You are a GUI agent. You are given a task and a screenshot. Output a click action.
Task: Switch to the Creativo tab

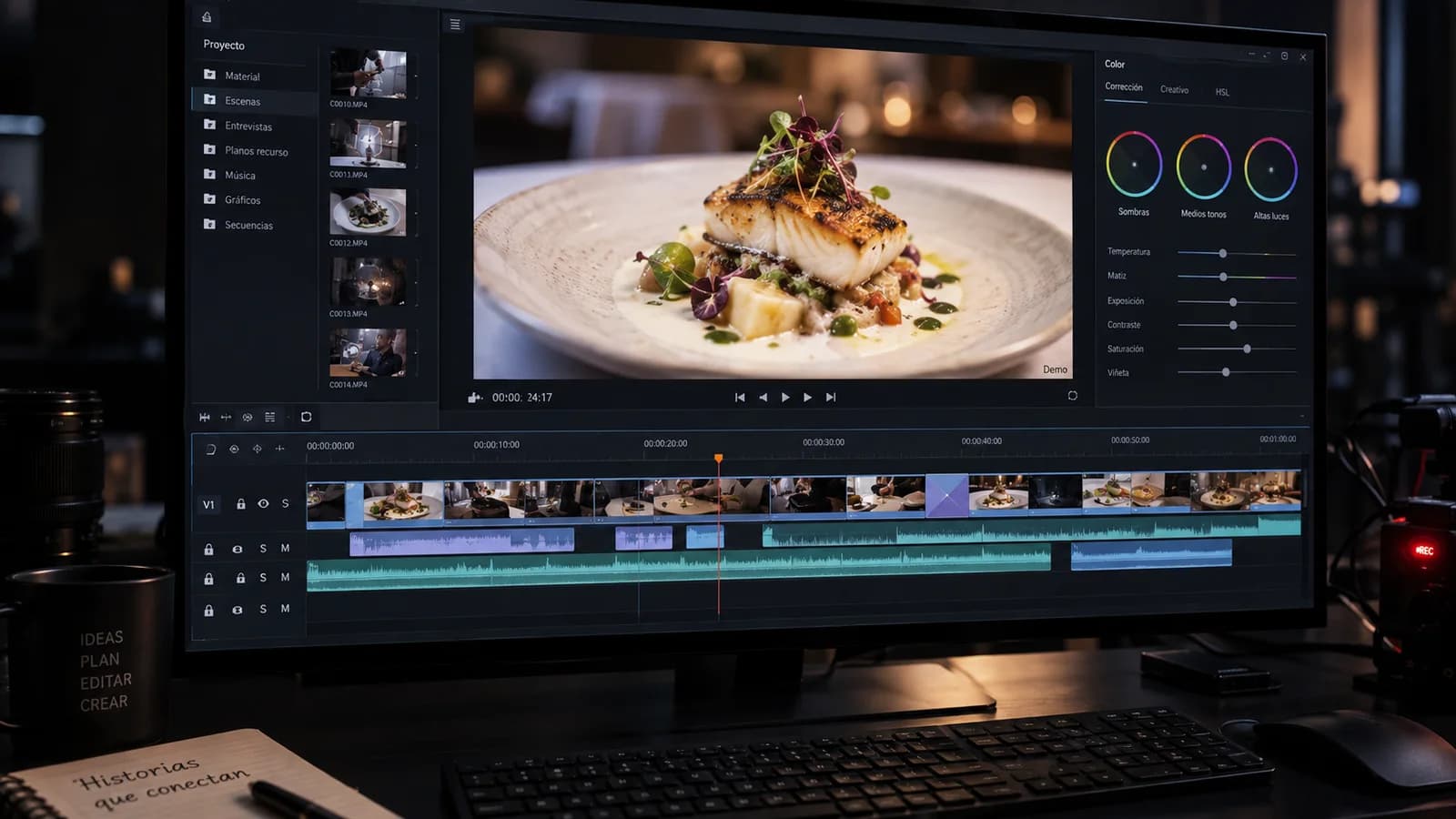click(1174, 90)
